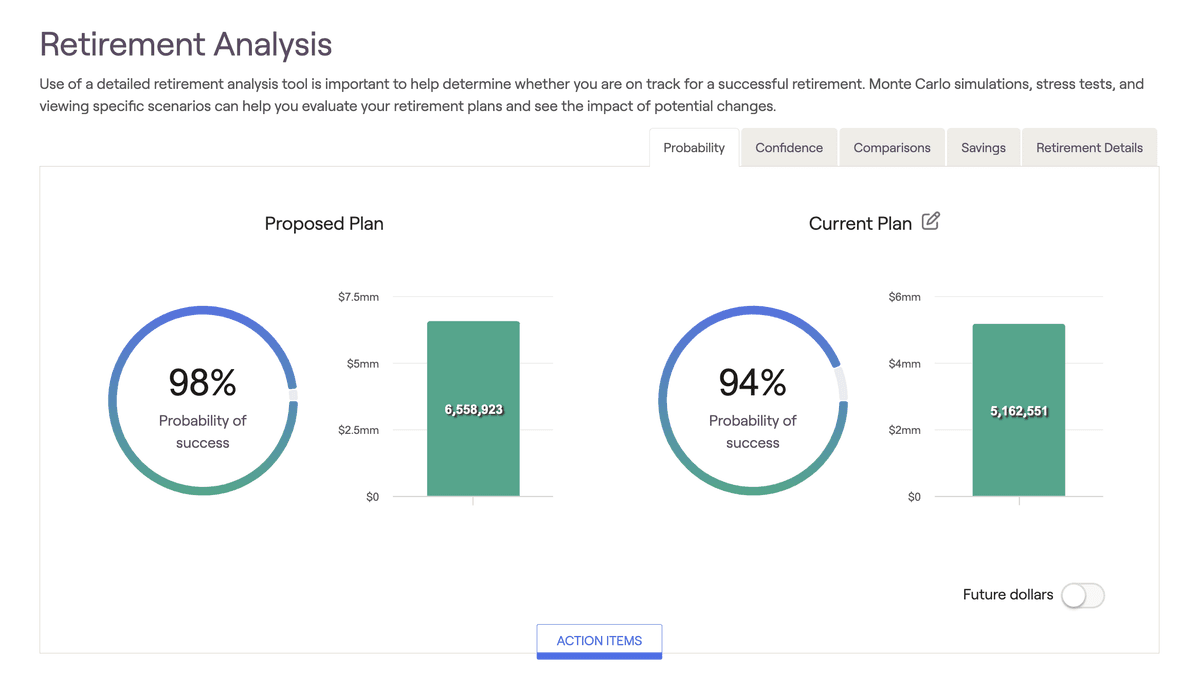This screenshot has width=1200, height=693.
Task: Click the $6mm axis label on Current Plan chart
Action: tap(903, 296)
